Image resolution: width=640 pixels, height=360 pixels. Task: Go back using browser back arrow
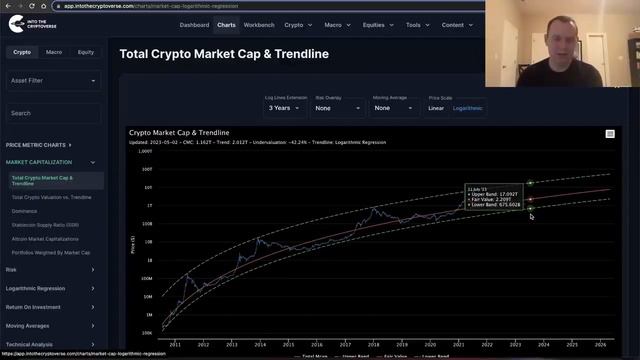click(x=8, y=6)
